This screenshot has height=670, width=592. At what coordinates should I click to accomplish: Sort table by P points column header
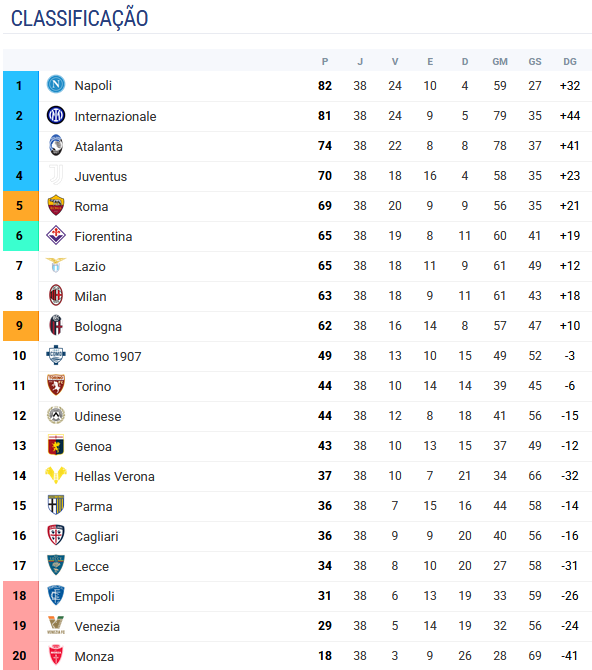pos(325,62)
